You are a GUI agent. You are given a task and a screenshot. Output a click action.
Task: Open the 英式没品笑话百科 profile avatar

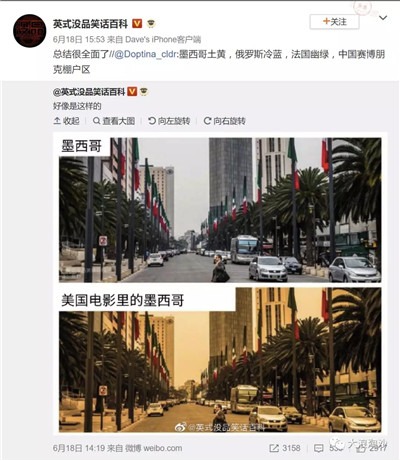coord(30,31)
